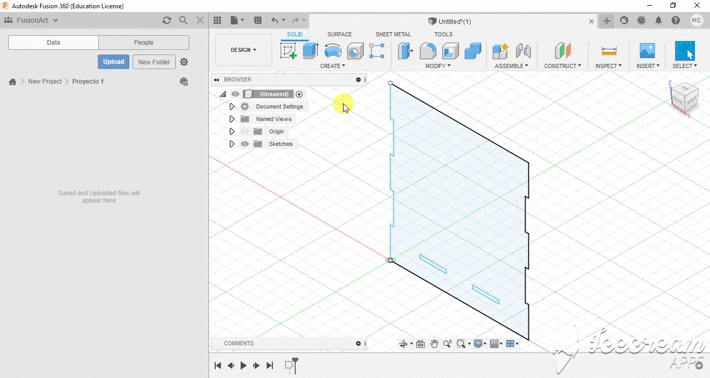Select the Create Sketch tool

pyautogui.click(x=288, y=51)
